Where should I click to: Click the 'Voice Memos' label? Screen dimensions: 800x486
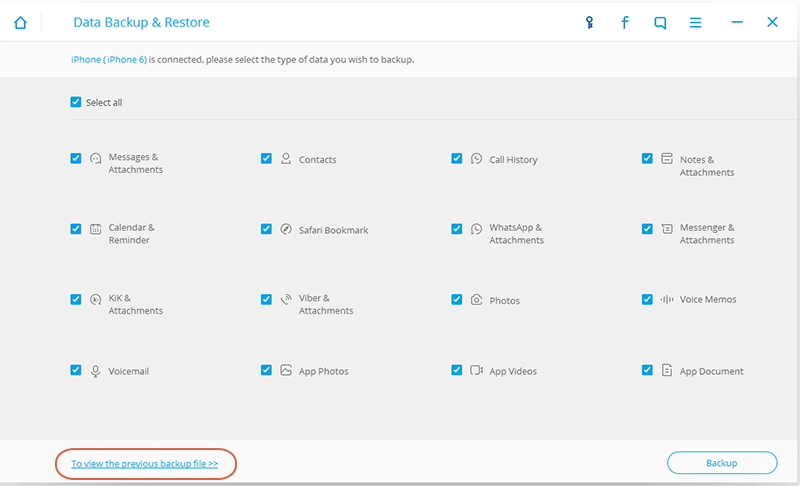(x=708, y=299)
